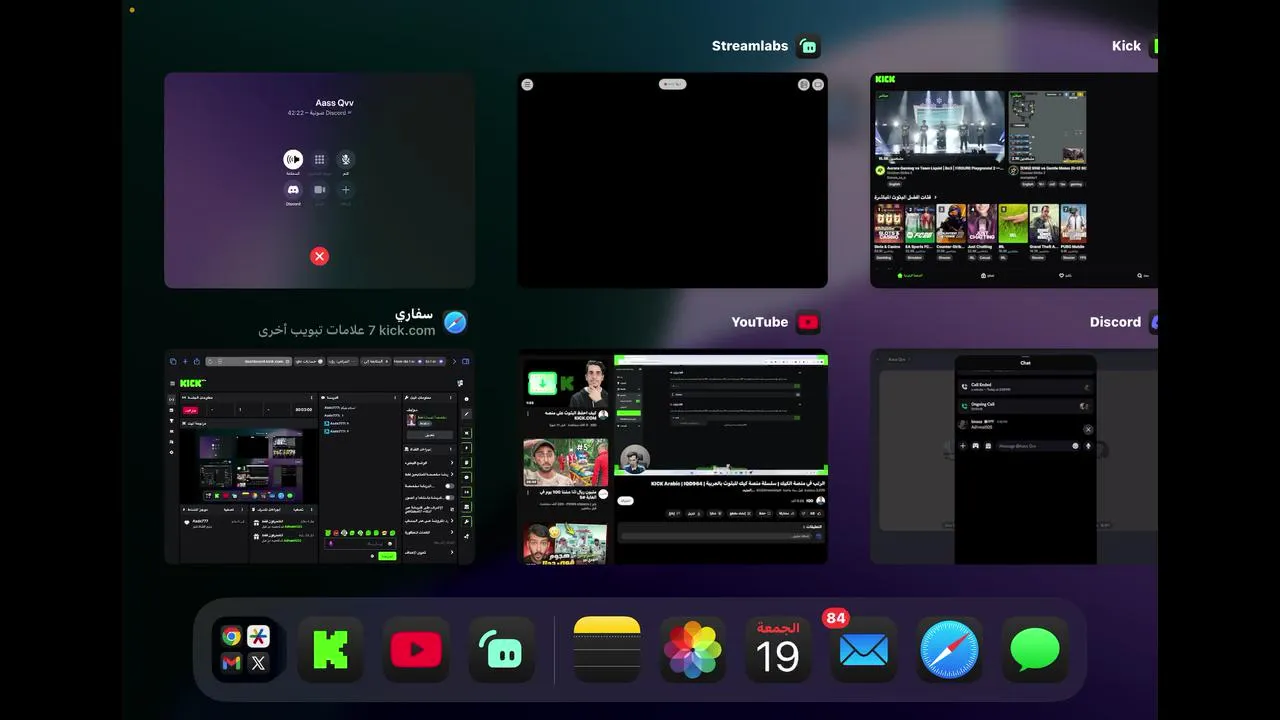Open the #5 stretcher video thumbnail in YouTube

click(566, 462)
